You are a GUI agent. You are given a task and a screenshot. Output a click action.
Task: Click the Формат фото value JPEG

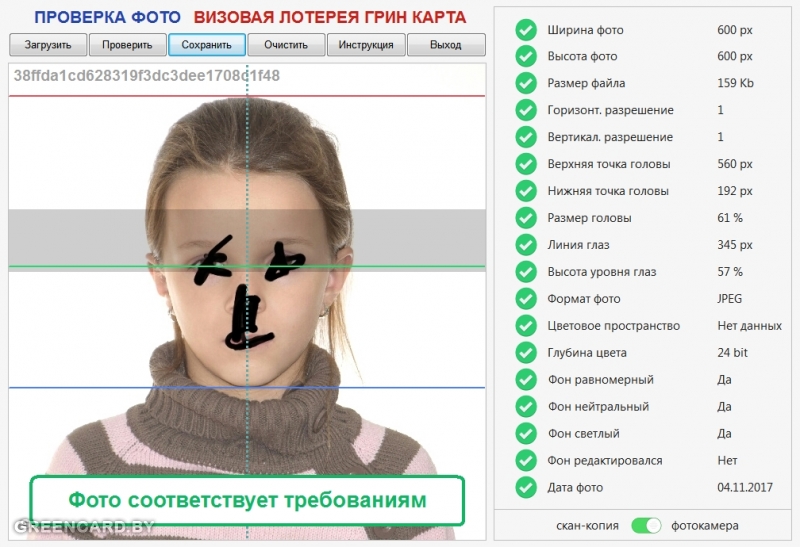[x=730, y=299]
